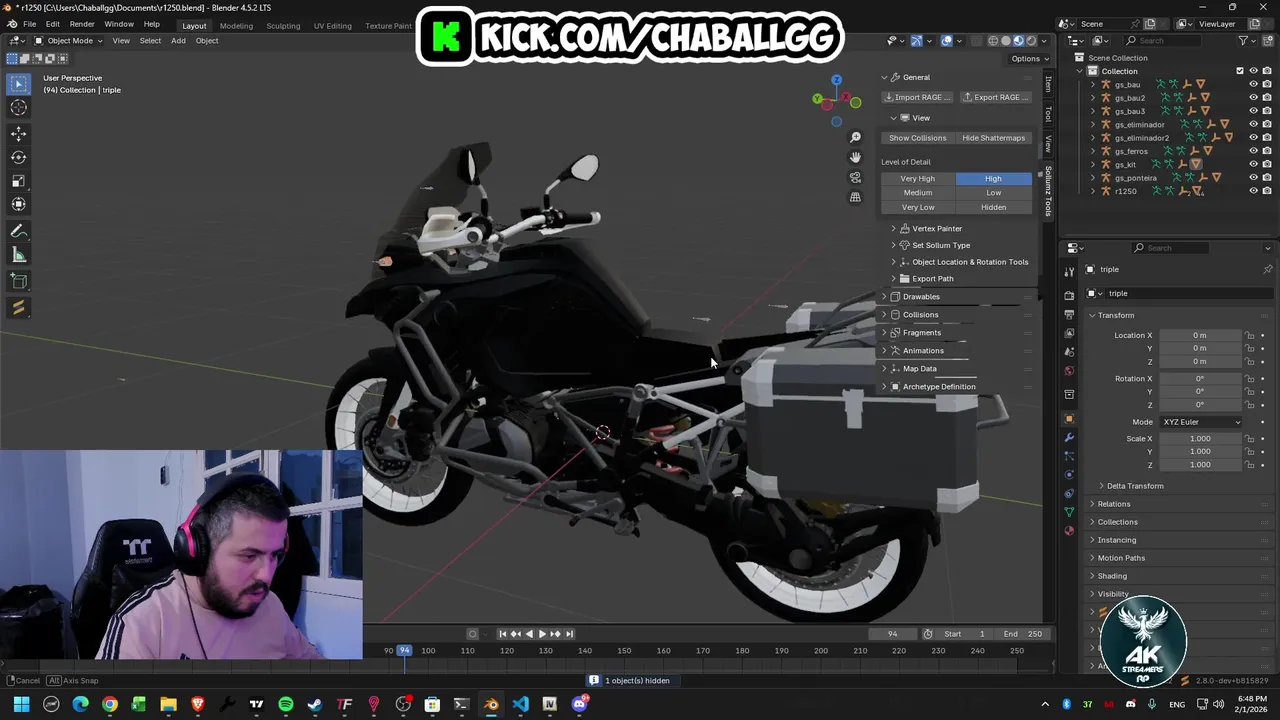
Task: Jump to timeline end frame
Action: [569, 634]
